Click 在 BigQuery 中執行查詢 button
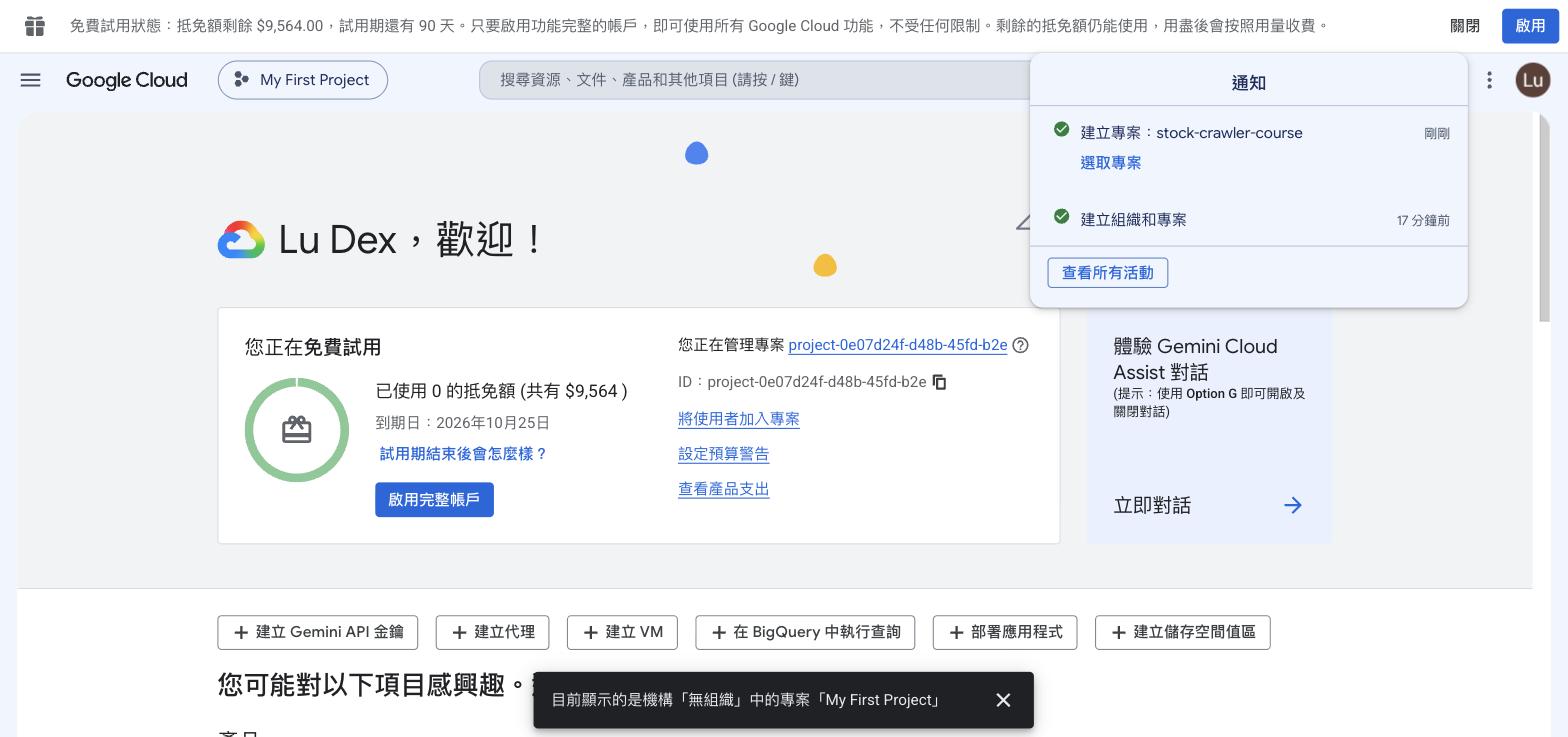The image size is (1568, 737). click(805, 632)
